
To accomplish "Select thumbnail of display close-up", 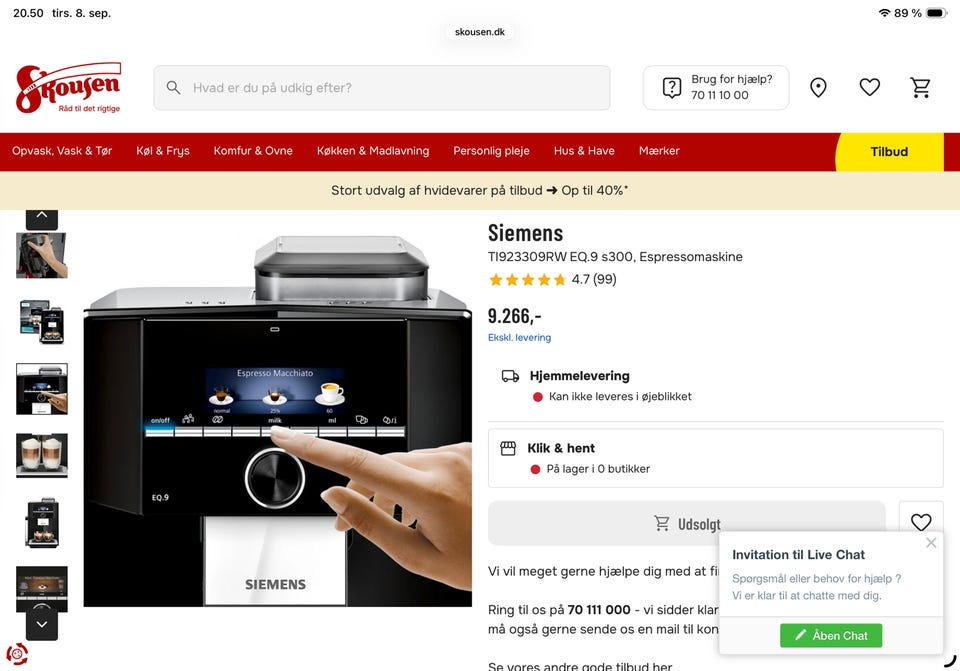I will click(42, 588).
